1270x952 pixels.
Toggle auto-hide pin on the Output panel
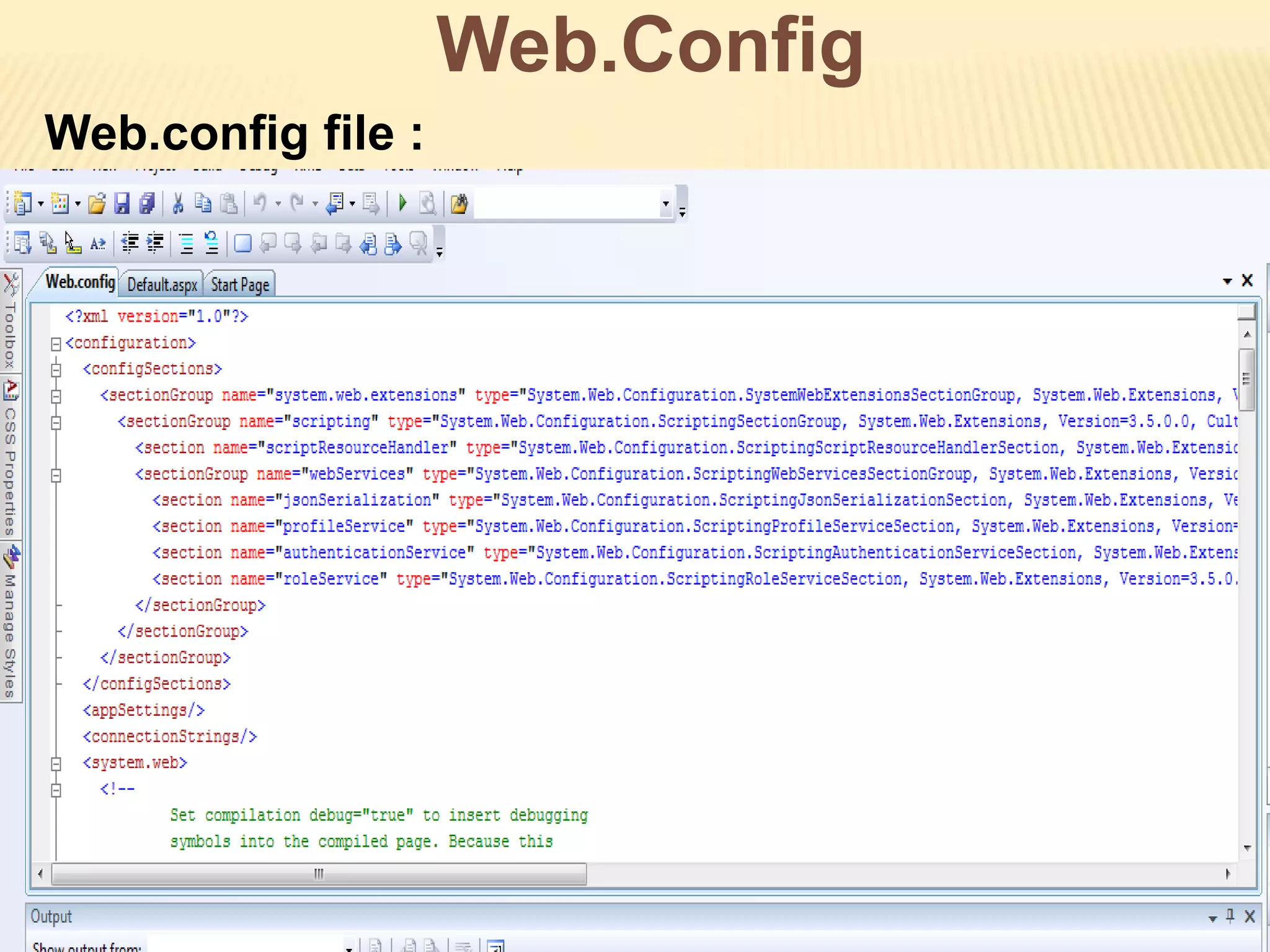pyautogui.click(x=1230, y=916)
